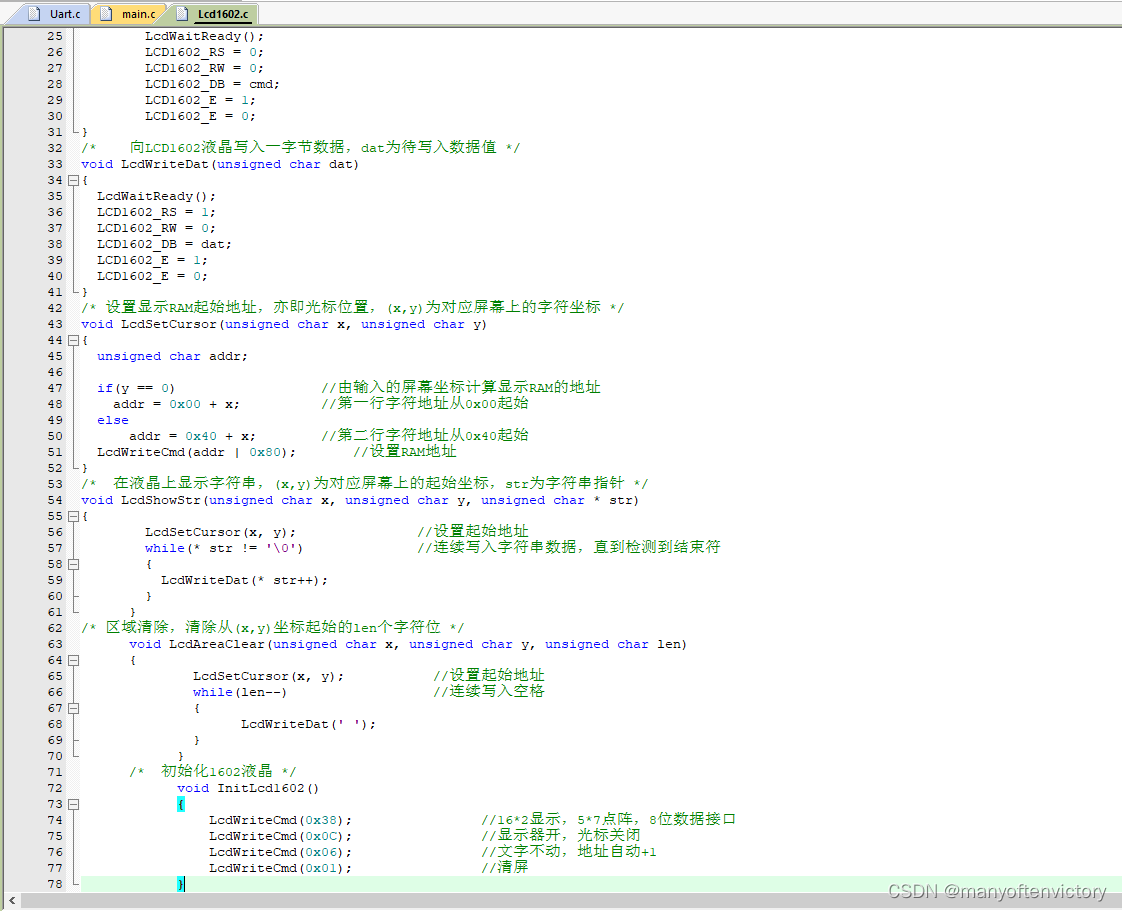1122x911 pixels.
Task: Click 'if(y == 0)' on line 47
Action: point(136,389)
